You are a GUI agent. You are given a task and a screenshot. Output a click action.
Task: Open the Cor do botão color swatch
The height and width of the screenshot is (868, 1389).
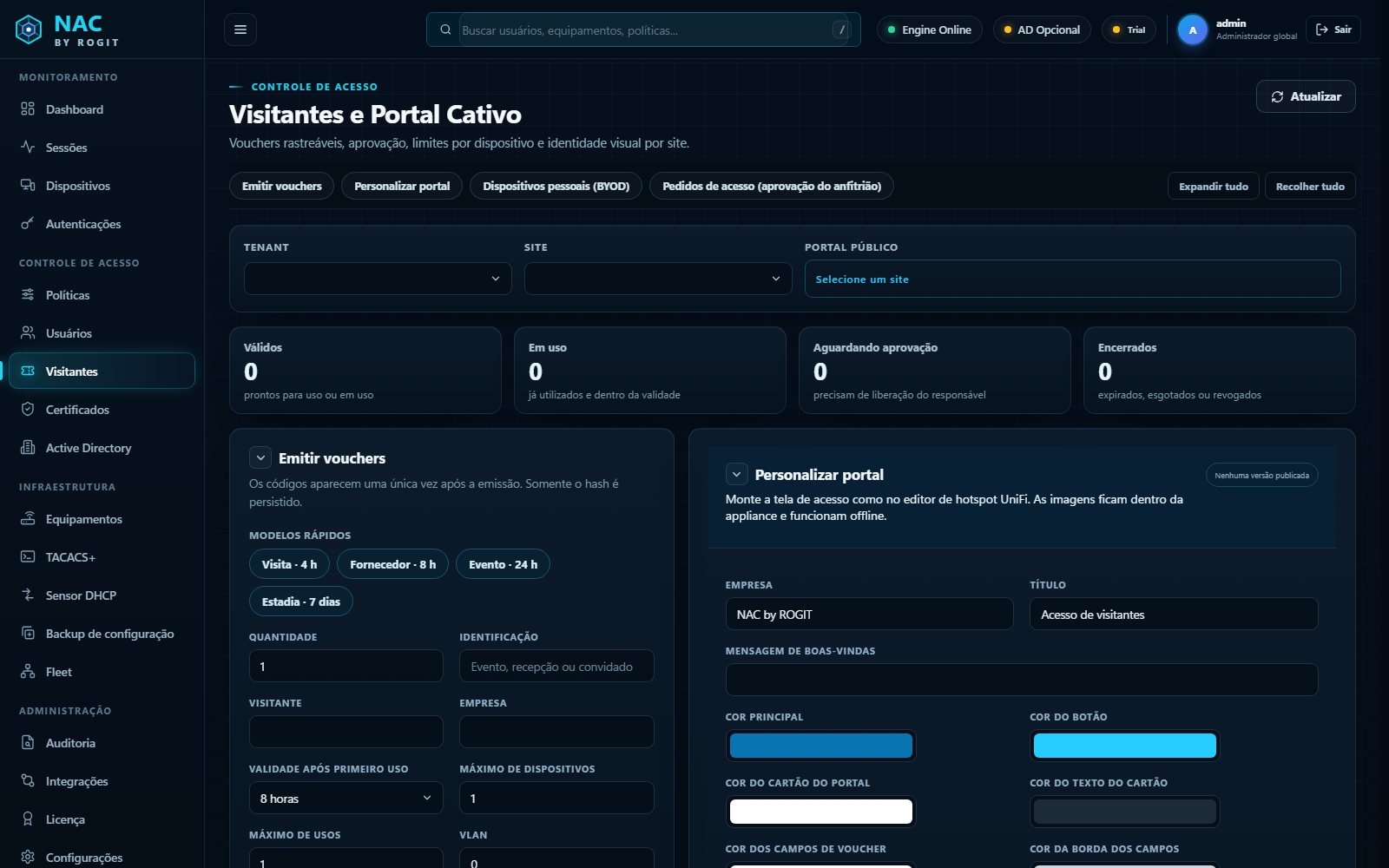pyautogui.click(x=1124, y=746)
